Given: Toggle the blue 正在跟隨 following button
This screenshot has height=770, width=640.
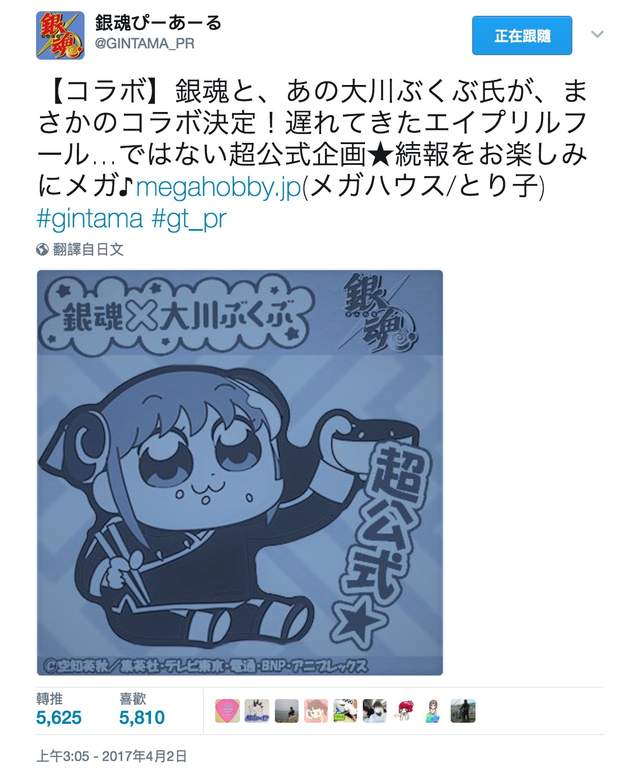Looking at the screenshot, I should point(522,35).
